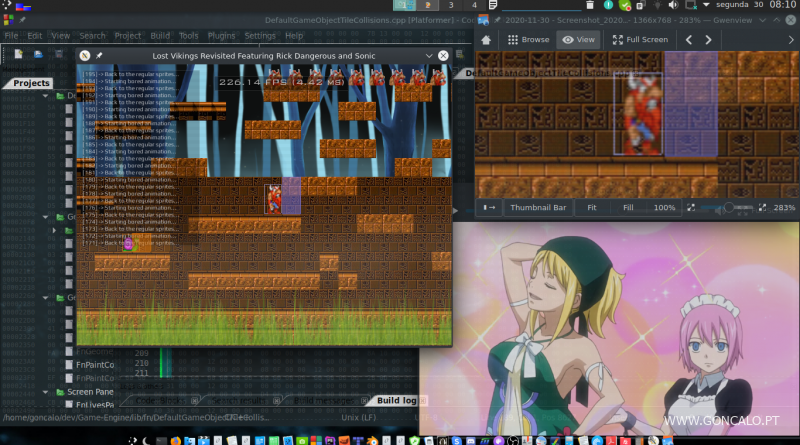The width and height of the screenshot is (800, 445).
Task: Collapse the Screen Pane tree folder
Action: (59, 392)
